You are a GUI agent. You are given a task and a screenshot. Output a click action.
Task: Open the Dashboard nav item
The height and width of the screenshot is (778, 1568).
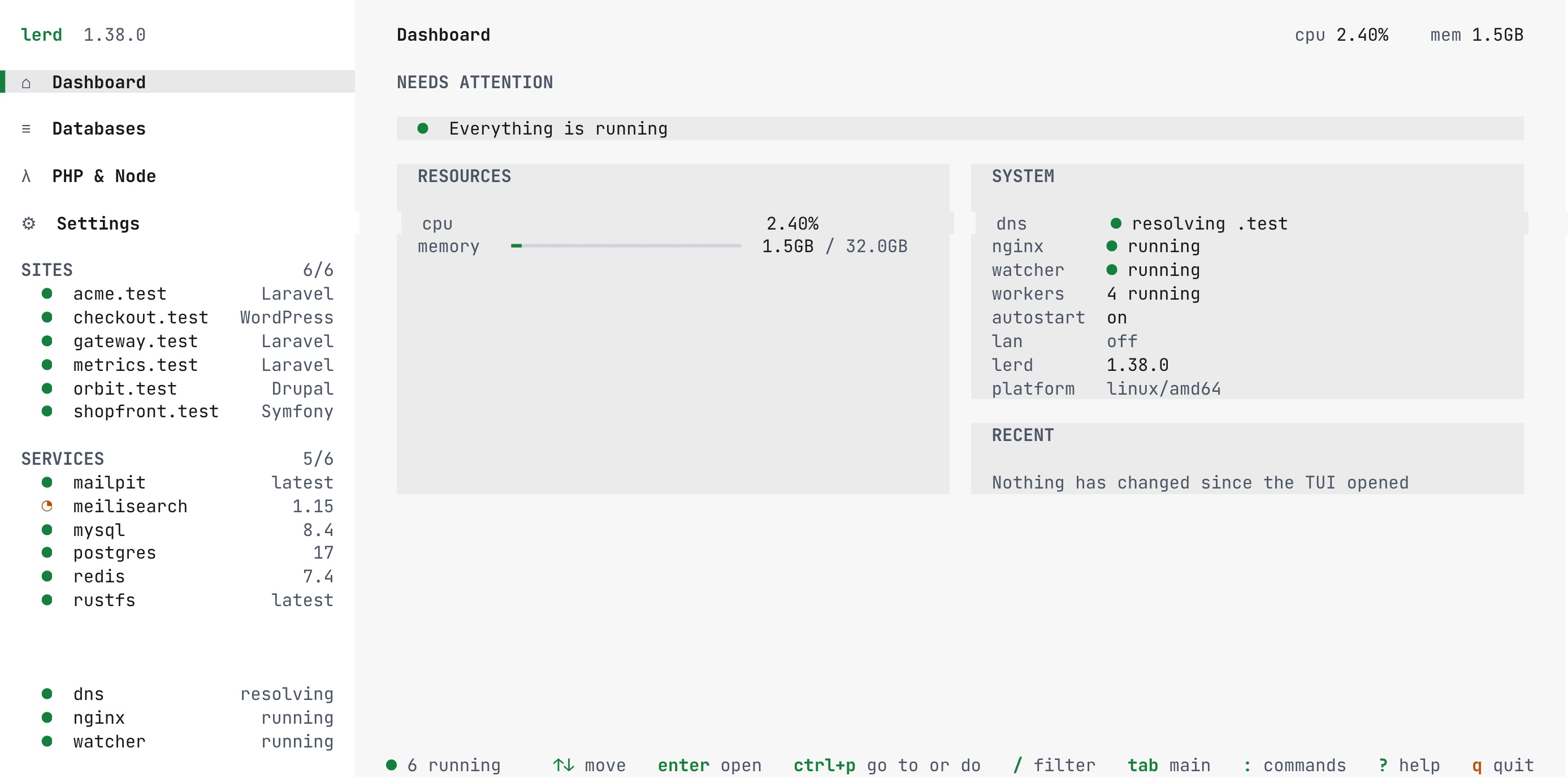click(177, 82)
